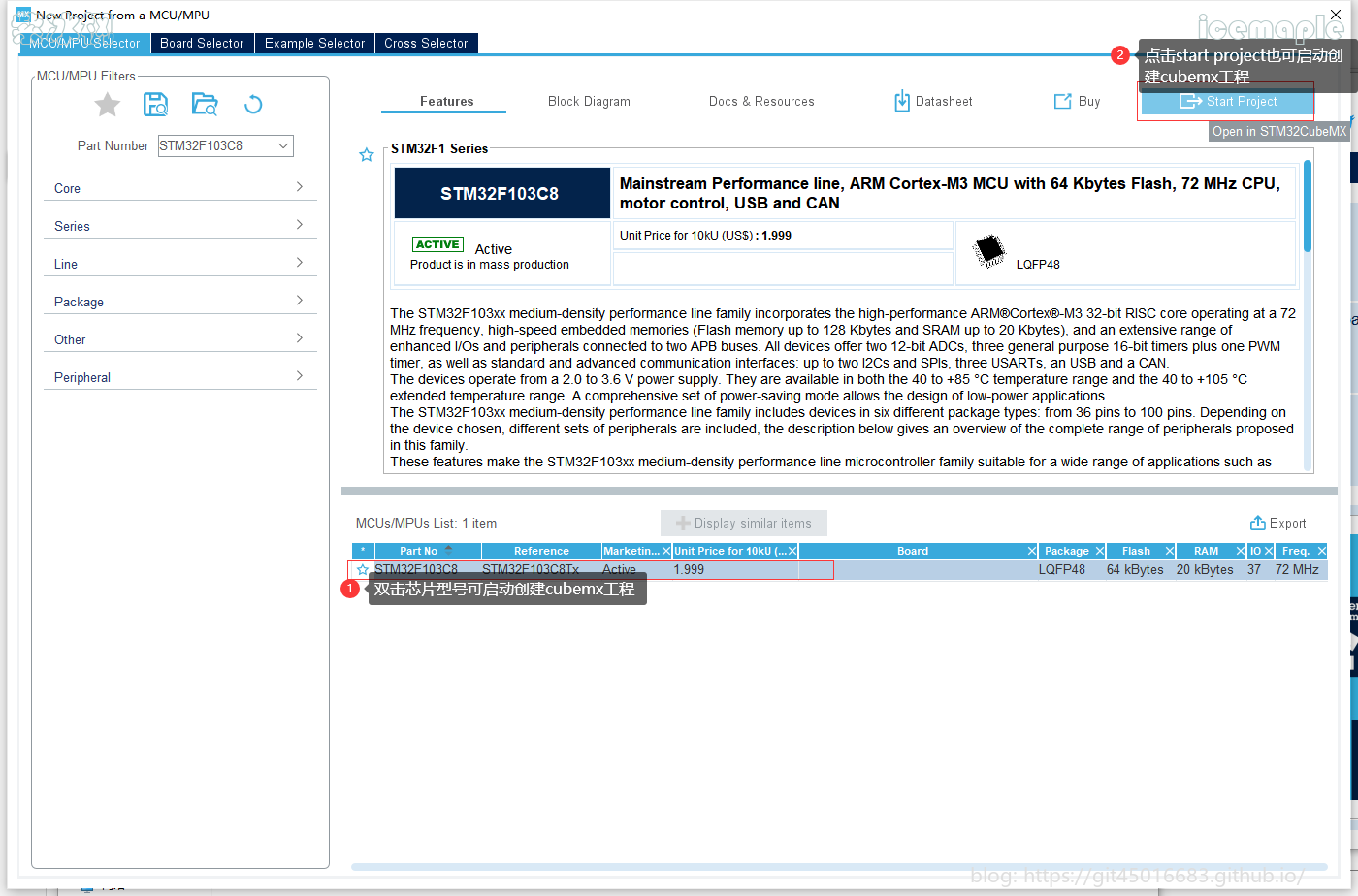1358x896 pixels.
Task: Click the description panel vertical scrollbar
Action: 1308,206
